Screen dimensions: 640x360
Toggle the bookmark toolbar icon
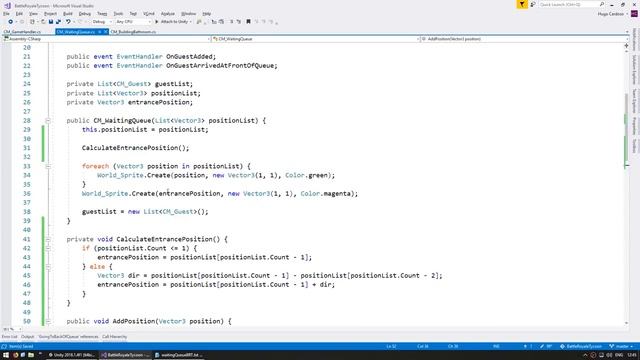coord(248,22)
